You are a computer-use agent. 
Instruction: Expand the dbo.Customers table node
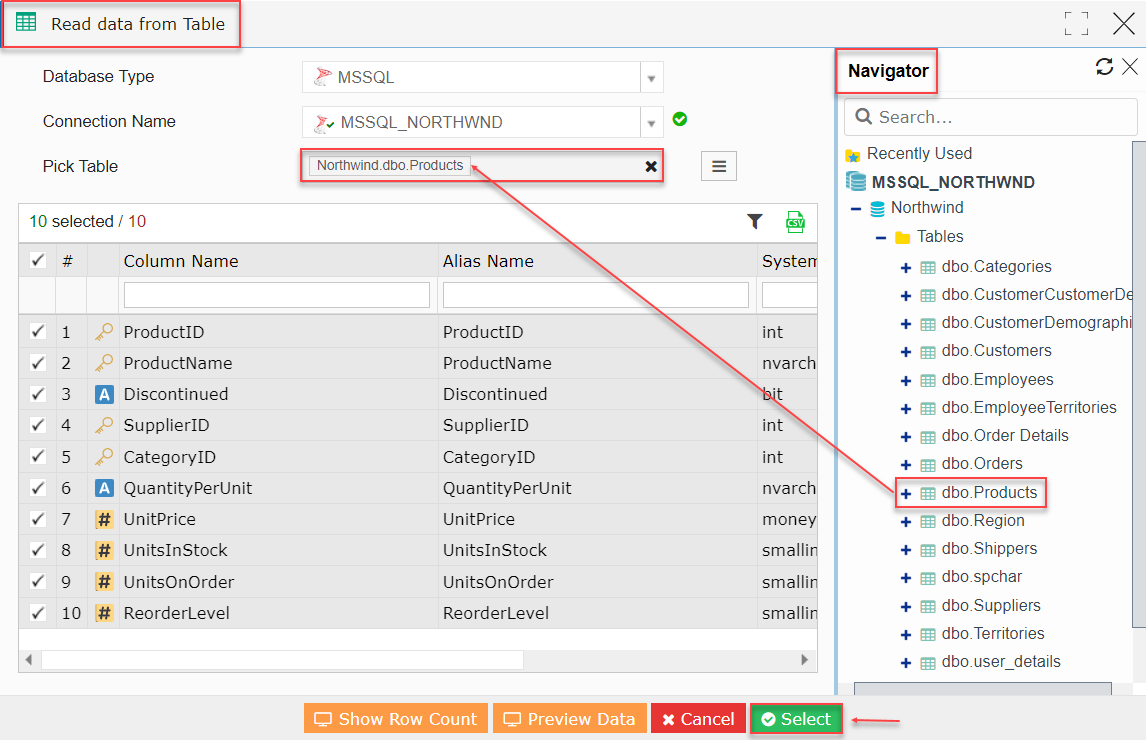pyautogui.click(x=906, y=352)
